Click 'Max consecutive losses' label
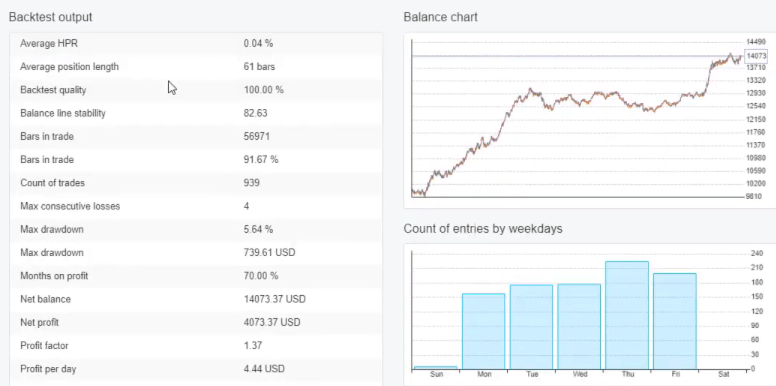Screen dimensions: 776x386 (x=70, y=206)
